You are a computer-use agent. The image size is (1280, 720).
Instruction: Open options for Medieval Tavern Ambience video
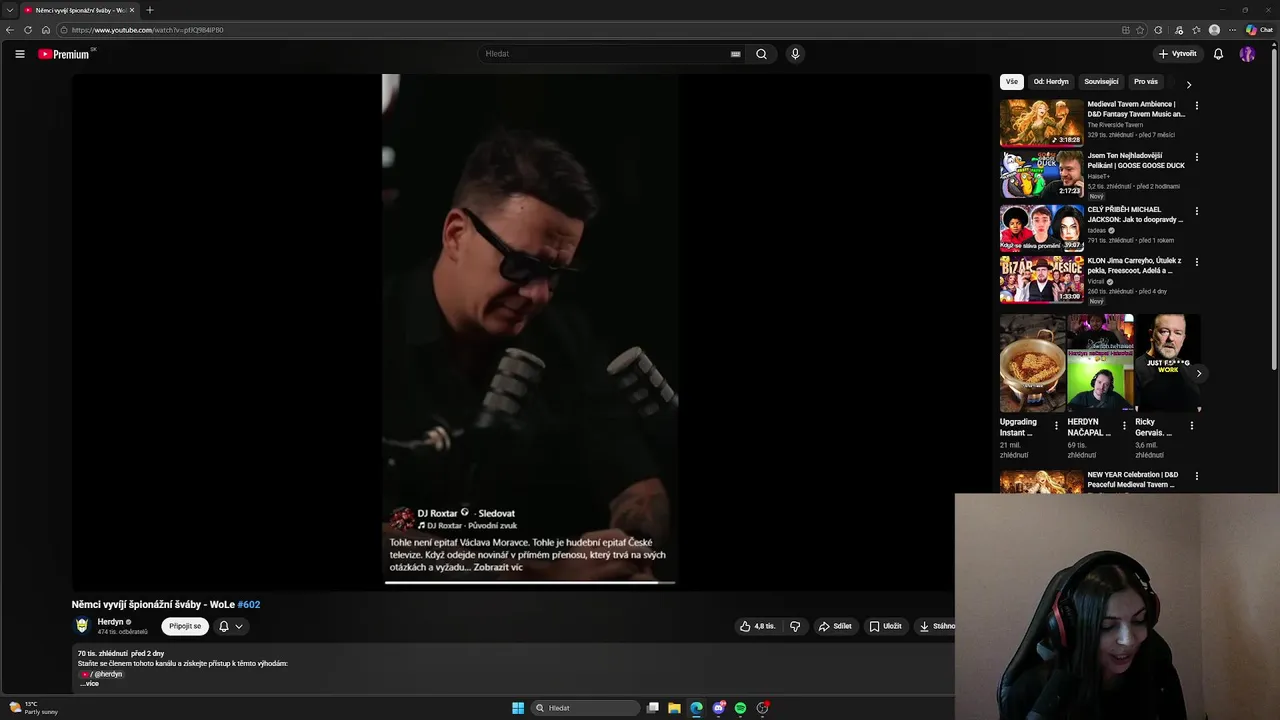tap(1196, 105)
